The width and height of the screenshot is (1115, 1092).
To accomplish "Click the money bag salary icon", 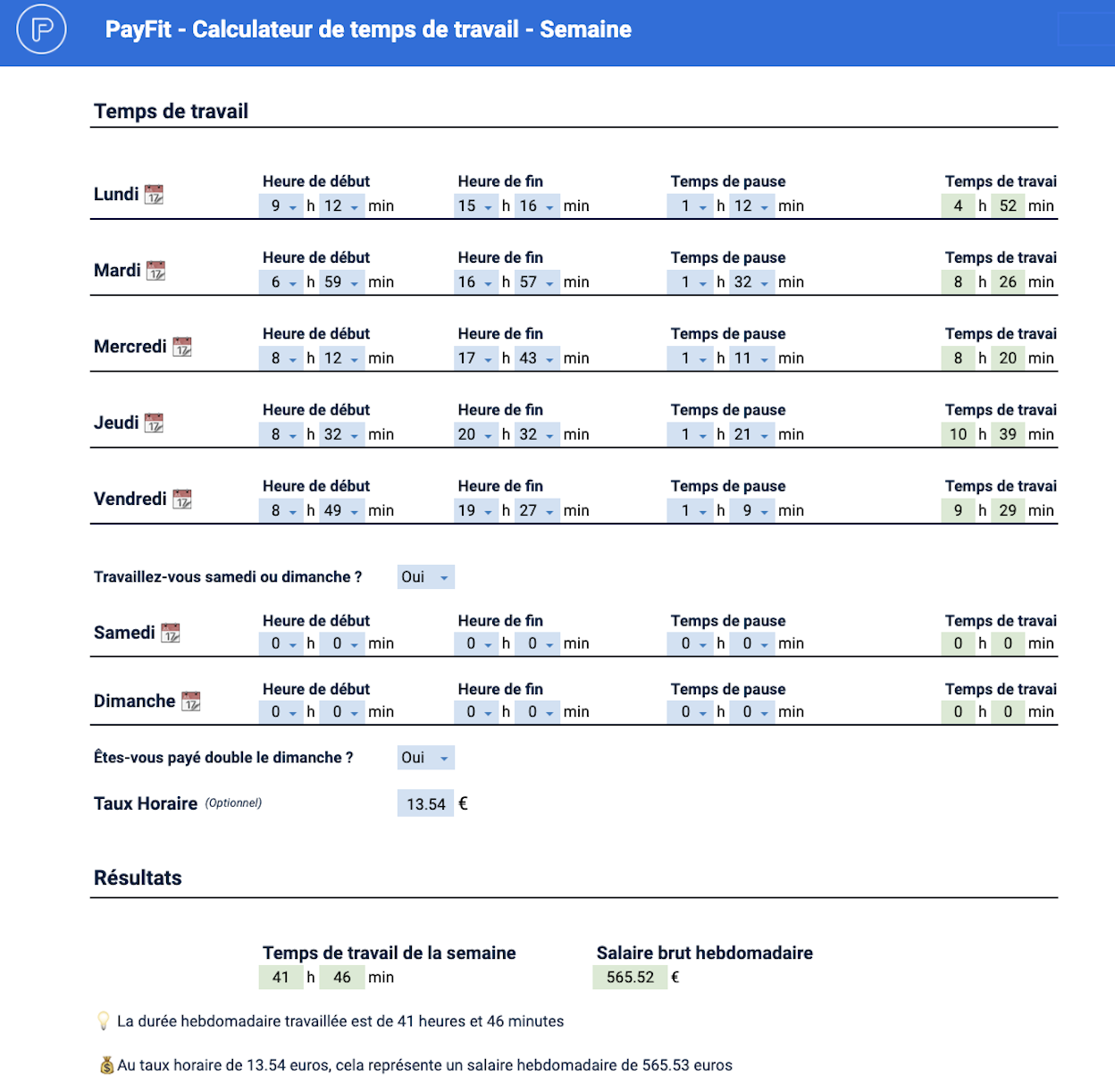I will click(106, 1065).
